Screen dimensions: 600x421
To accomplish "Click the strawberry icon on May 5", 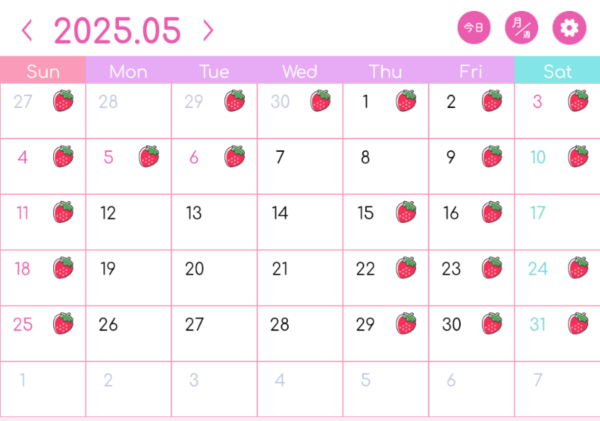I will click(149, 156).
